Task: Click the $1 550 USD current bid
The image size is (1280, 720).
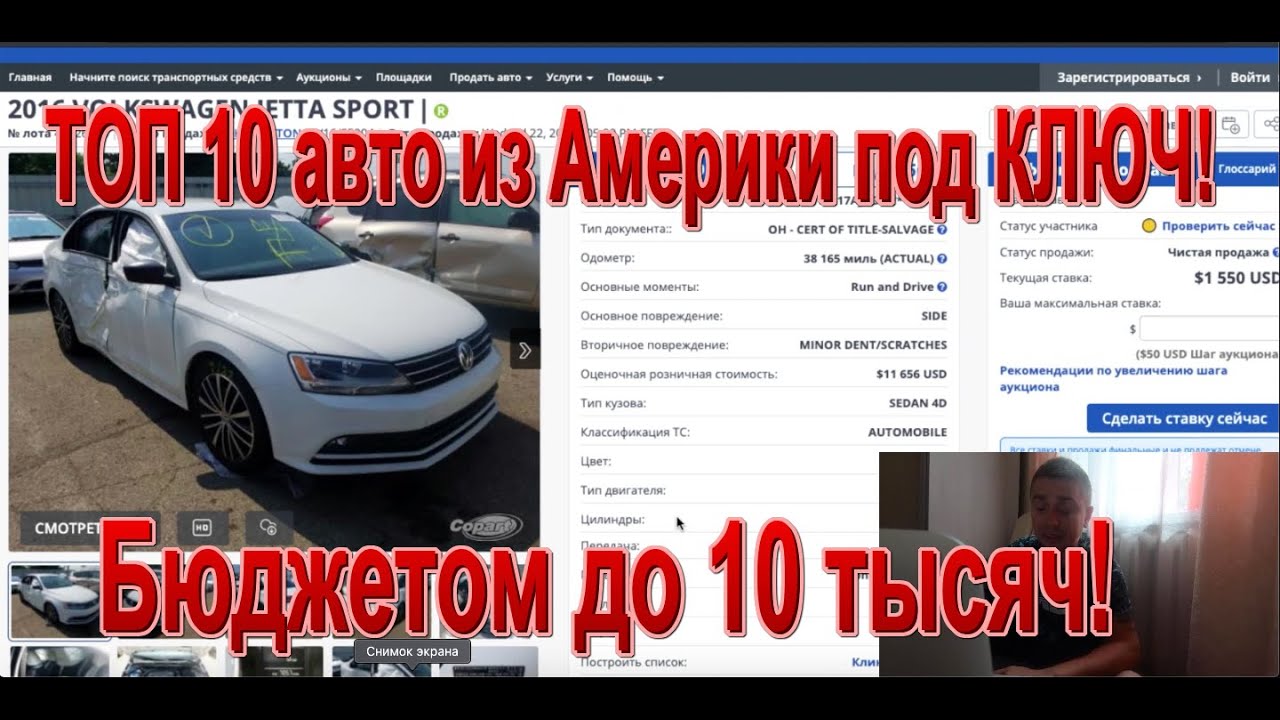Action: pos(1236,278)
